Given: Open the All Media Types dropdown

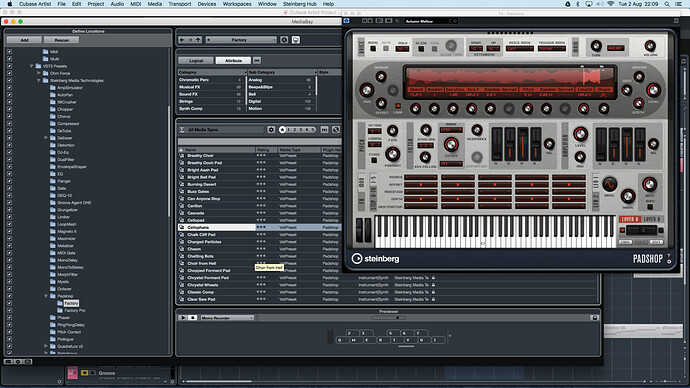Looking at the screenshot, I should click(x=225, y=130).
